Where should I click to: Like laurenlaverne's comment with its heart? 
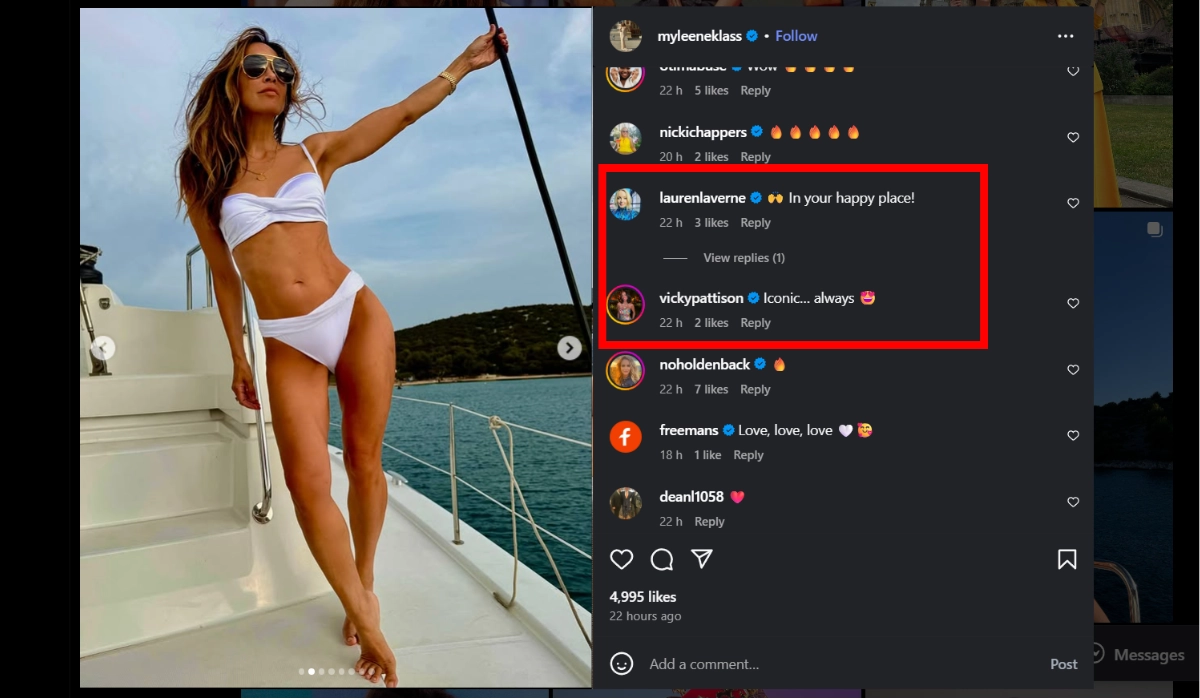(x=1073, y=203)
